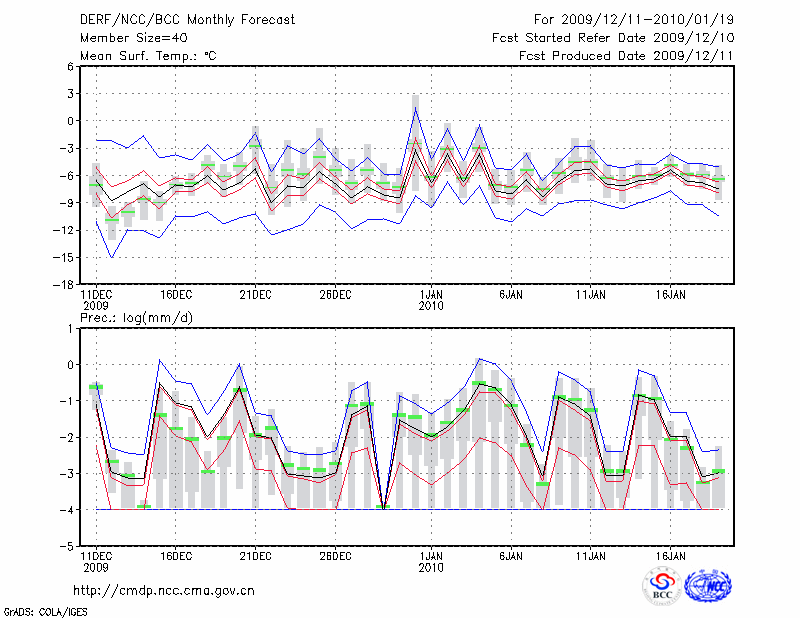The height and width of the screenshot is (618, 800).
Task: Click the NCC circular logo
Action: [x=707, y=586]
